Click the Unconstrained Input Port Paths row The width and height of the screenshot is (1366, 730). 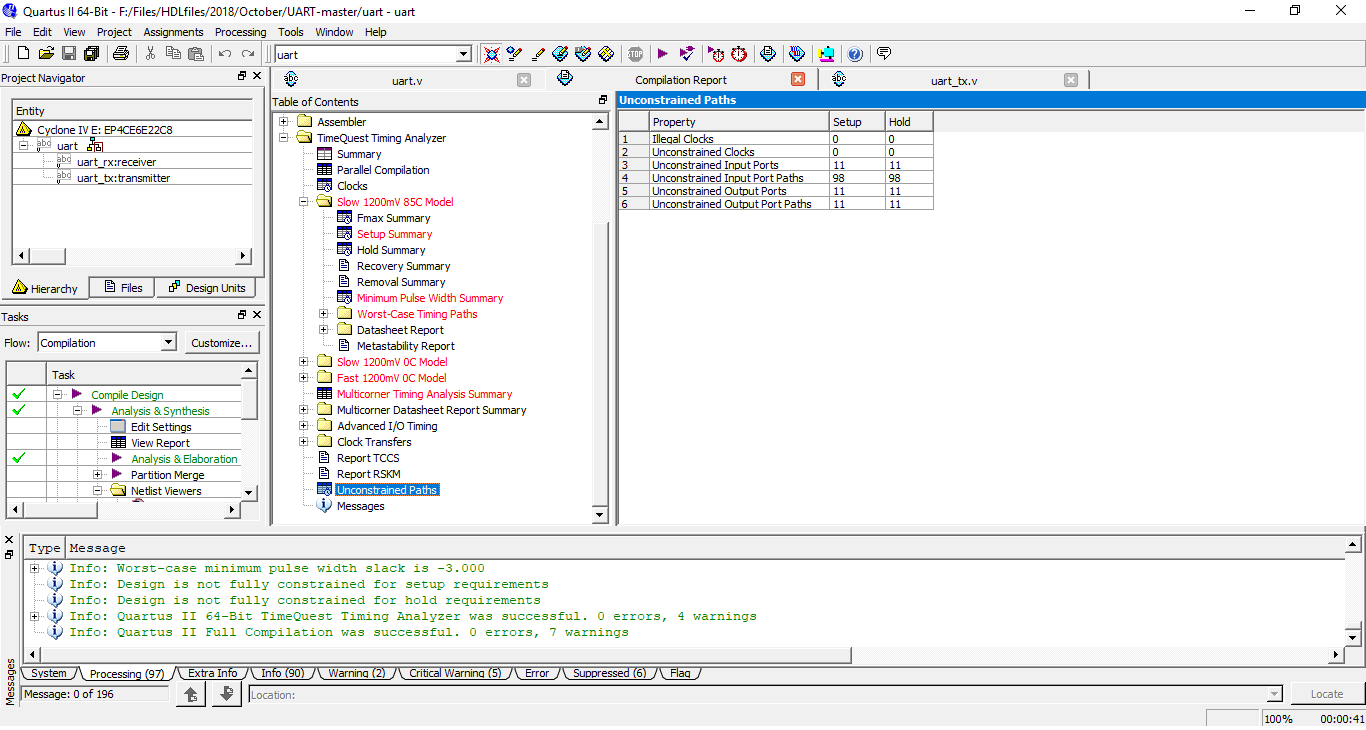[x=776, y=178]
